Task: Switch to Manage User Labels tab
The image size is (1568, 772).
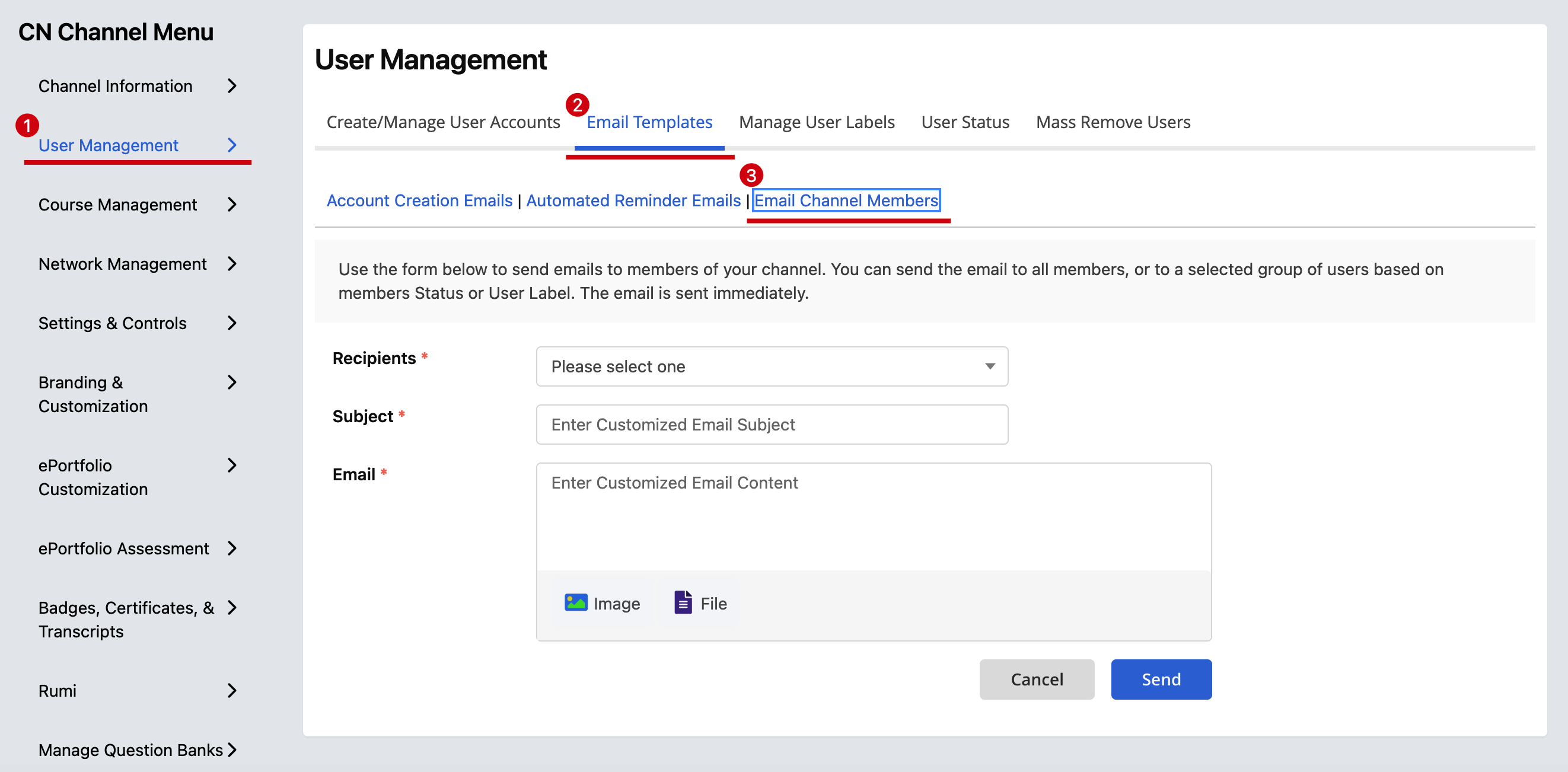Action: tap(816, 122)
